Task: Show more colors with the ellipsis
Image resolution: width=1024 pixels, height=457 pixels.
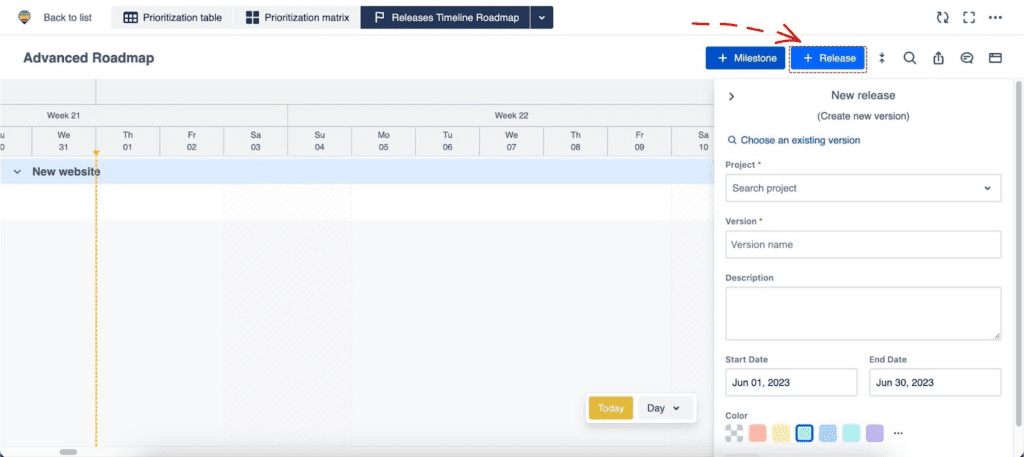Action: (x=898, y=433)
